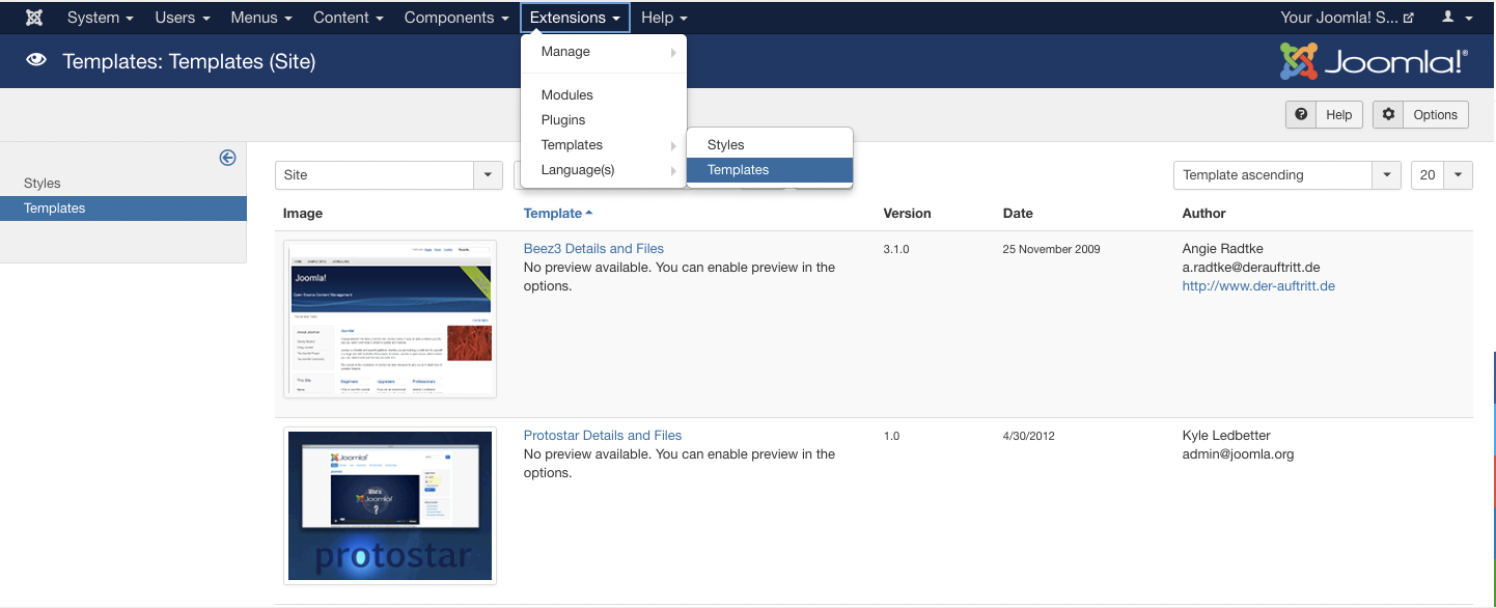1496x608 pixels.
Task: Open the System menu
Action: click(100, 17)
